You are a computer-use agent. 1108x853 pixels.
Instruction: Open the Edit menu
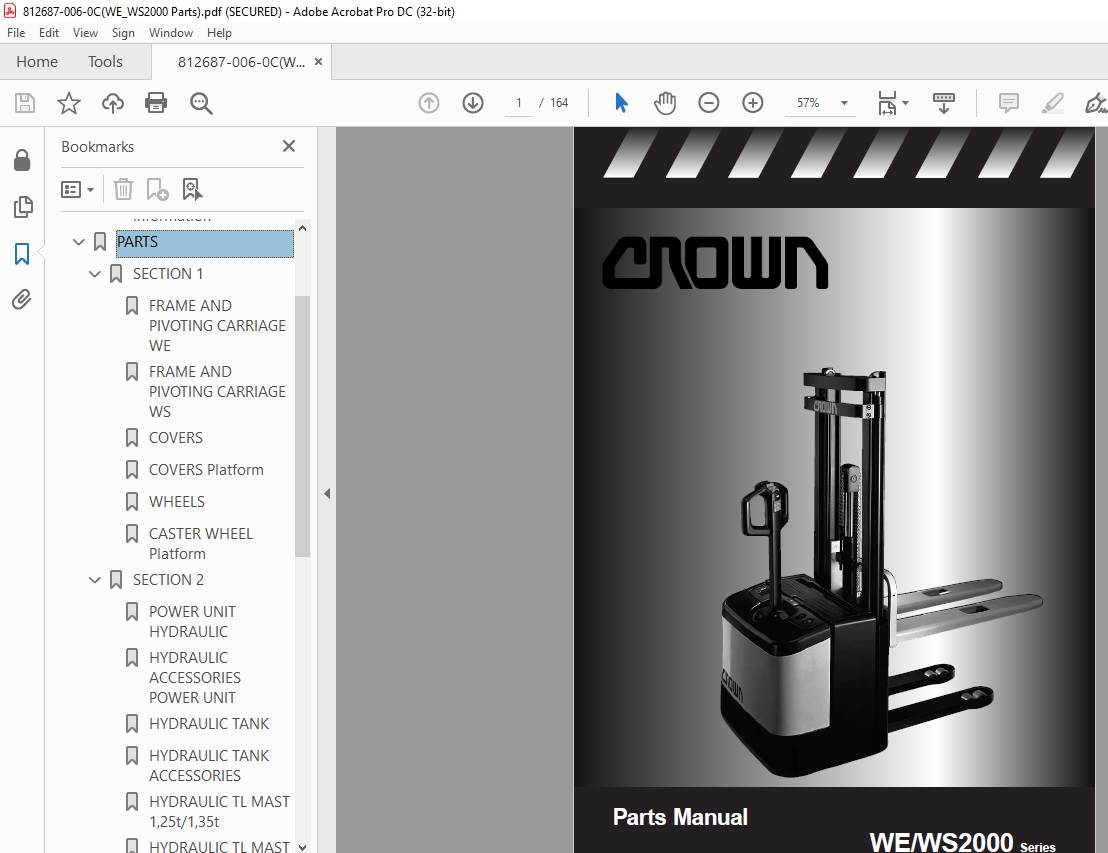coord(49,33)
